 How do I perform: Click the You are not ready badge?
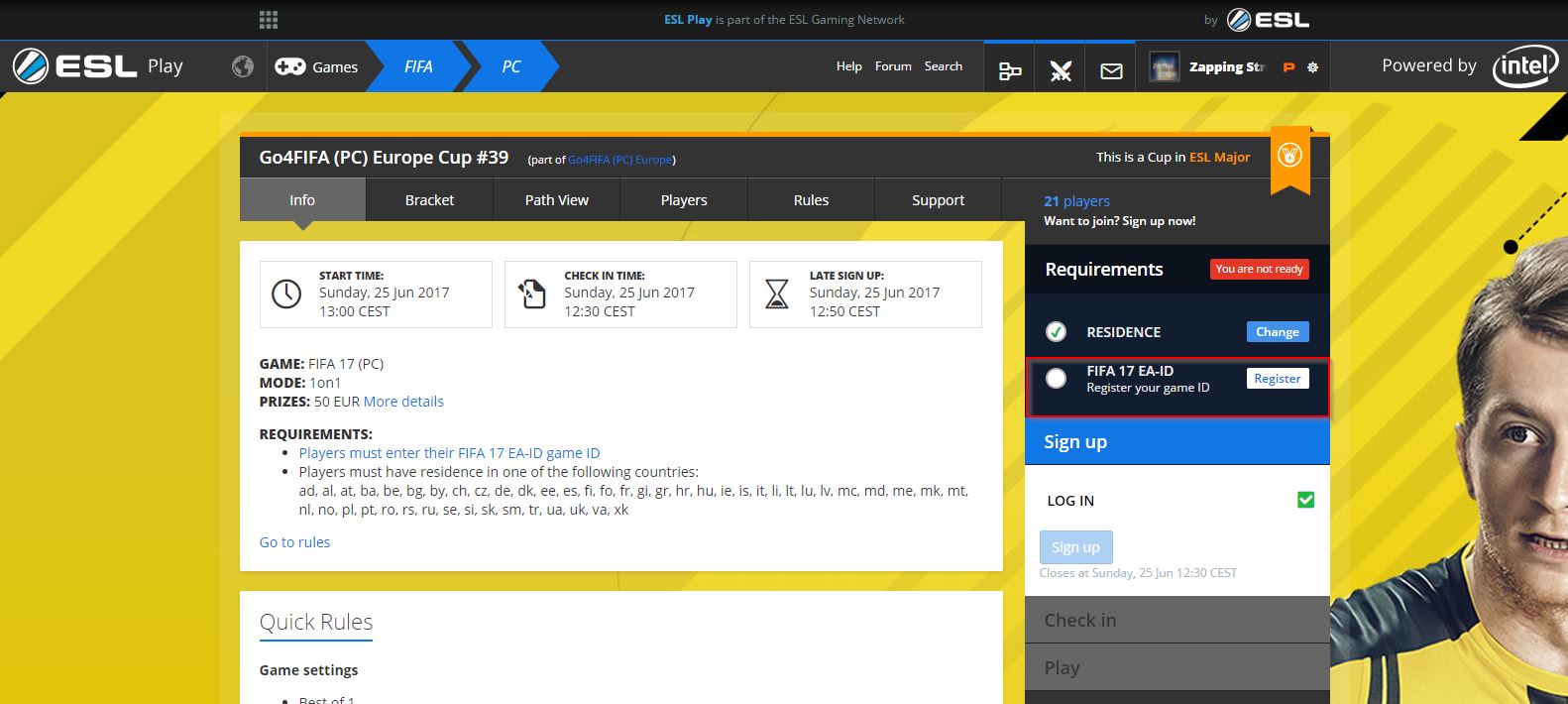(x=1259, y=269)
